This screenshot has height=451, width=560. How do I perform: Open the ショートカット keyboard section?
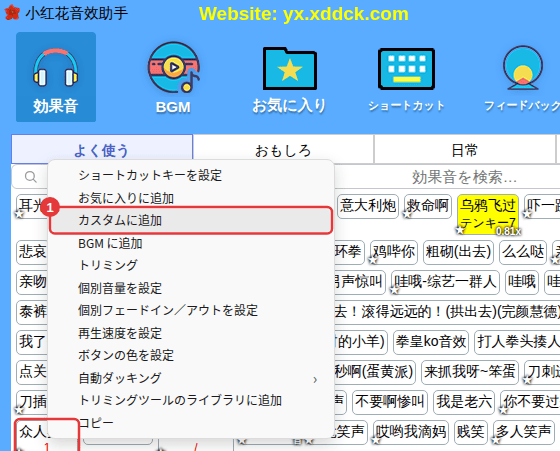(x=406, y=79)
